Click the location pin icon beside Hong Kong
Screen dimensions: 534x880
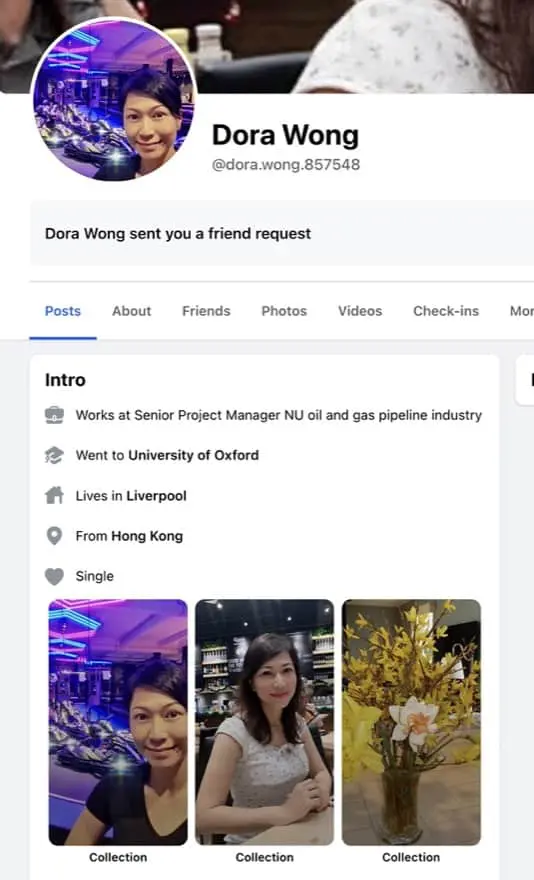tap(54, 536)
